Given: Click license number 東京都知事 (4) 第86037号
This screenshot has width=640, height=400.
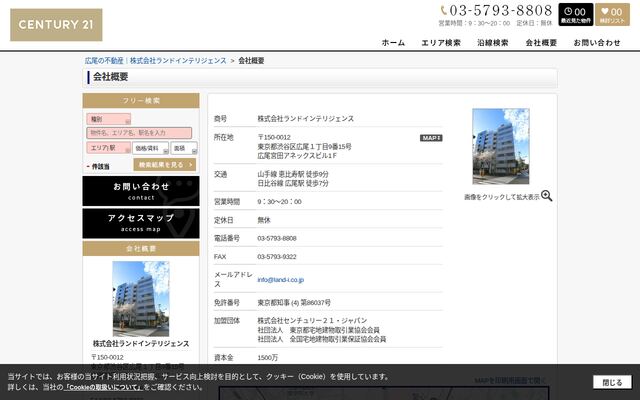Looking at the screenshot, I should (294, 303).
